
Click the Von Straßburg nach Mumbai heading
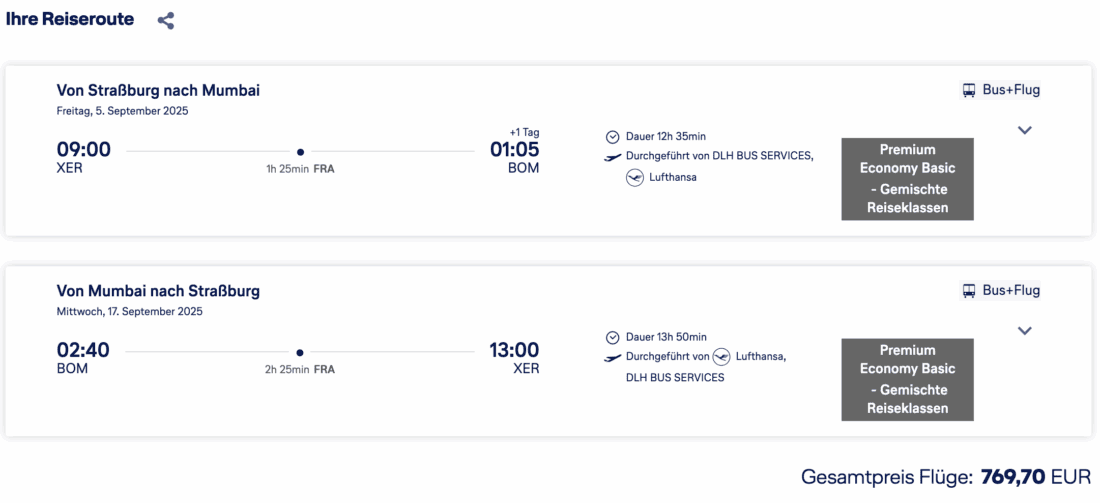click(x=158, y=90)
